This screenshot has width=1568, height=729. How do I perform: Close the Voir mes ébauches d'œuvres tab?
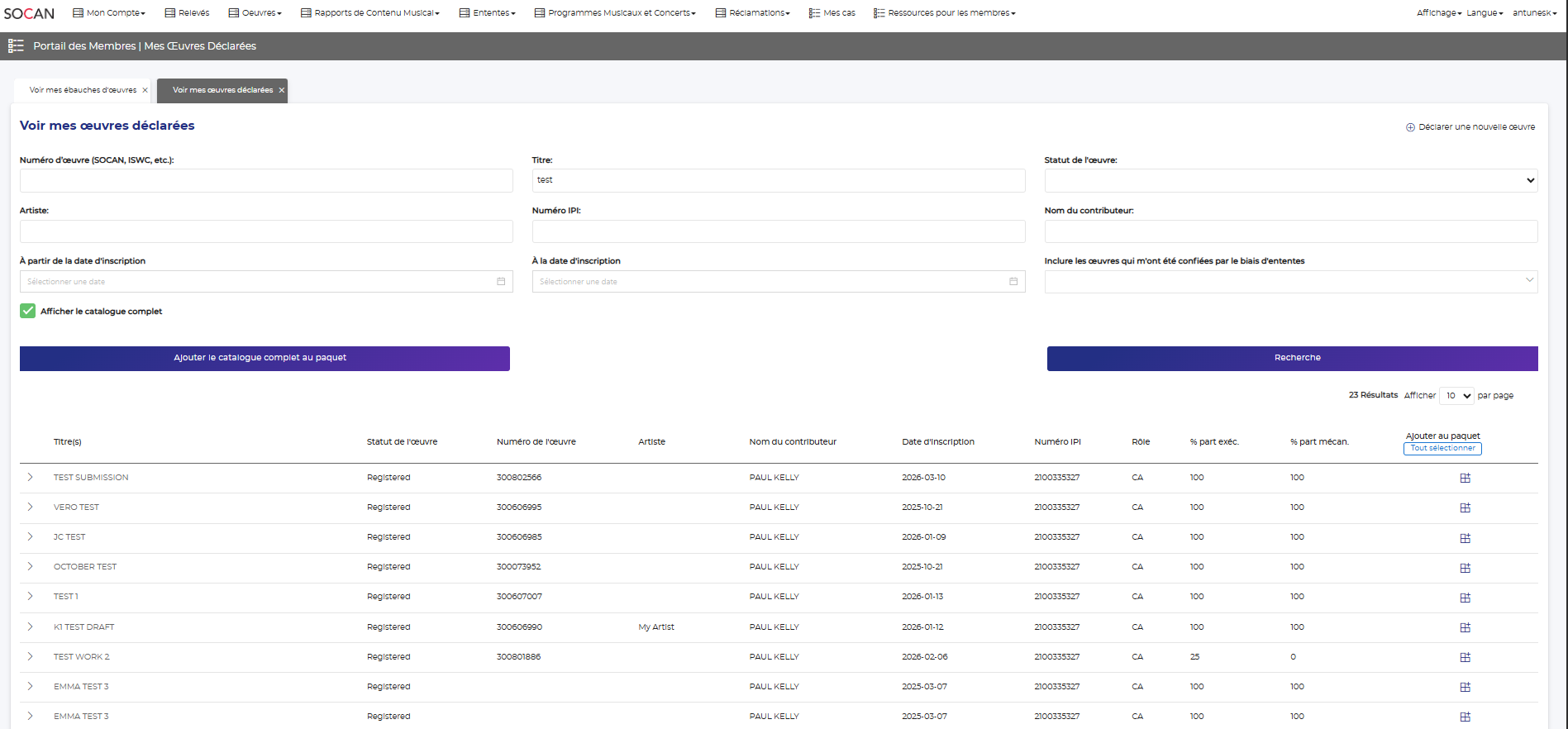[145, 90]
